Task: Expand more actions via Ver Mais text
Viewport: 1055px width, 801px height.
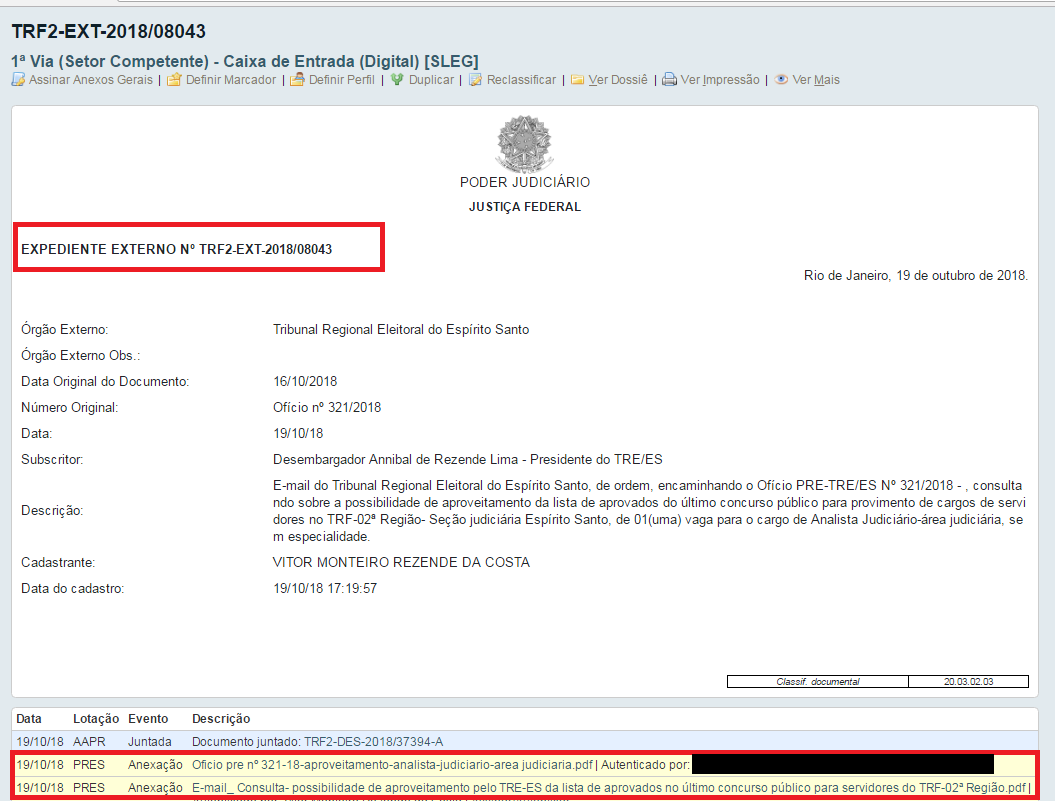Action: pos(816,80)
